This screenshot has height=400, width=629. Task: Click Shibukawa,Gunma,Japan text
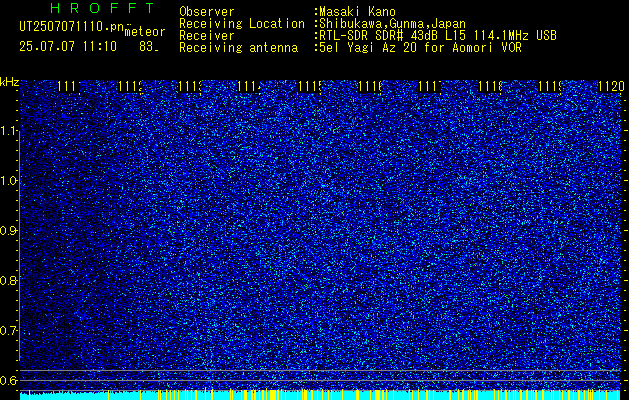click(x=392, y=24)
